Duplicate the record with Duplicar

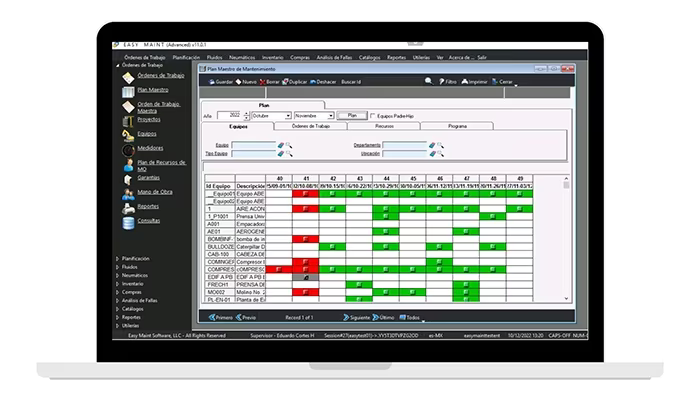[295, 82]
